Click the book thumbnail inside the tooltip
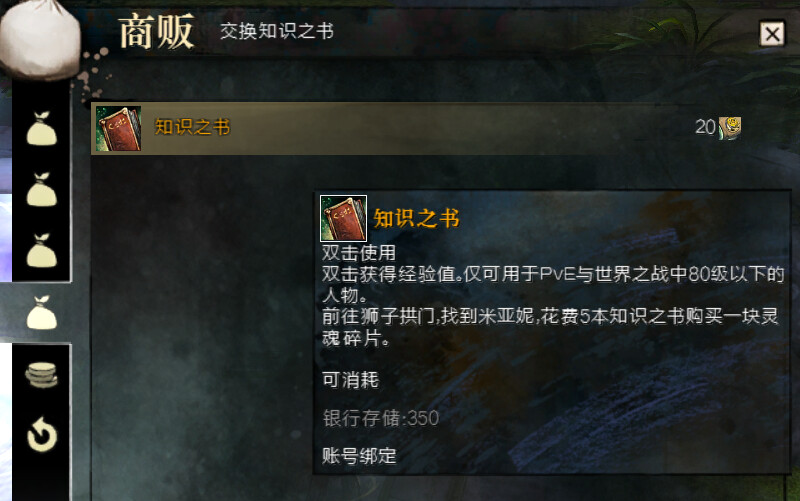Image resolution: width=800 pixels, height=501 pixels. [343, 218]
